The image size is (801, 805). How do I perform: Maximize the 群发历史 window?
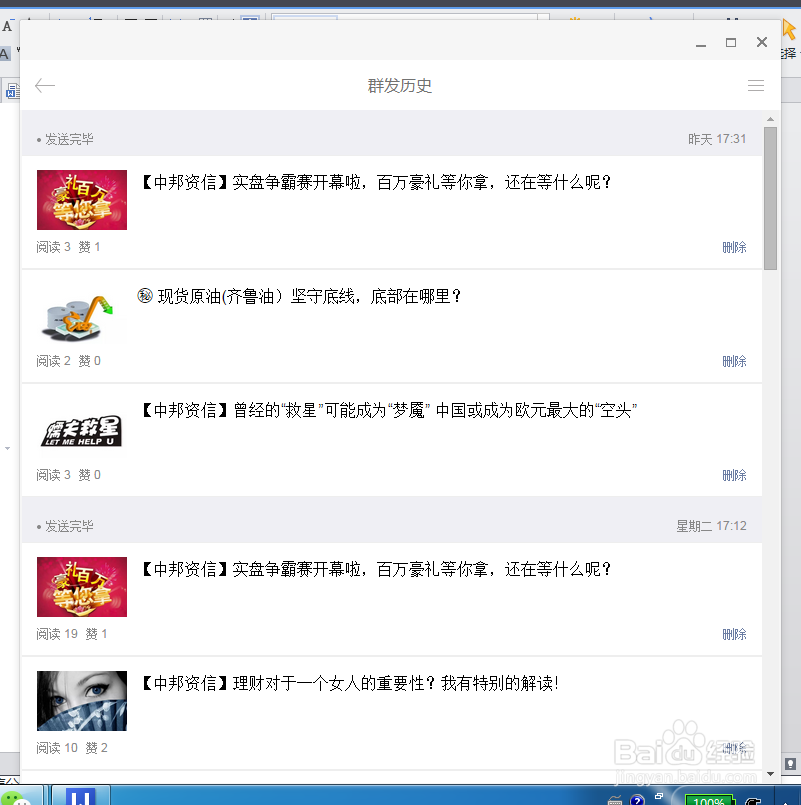click(731, 43)
